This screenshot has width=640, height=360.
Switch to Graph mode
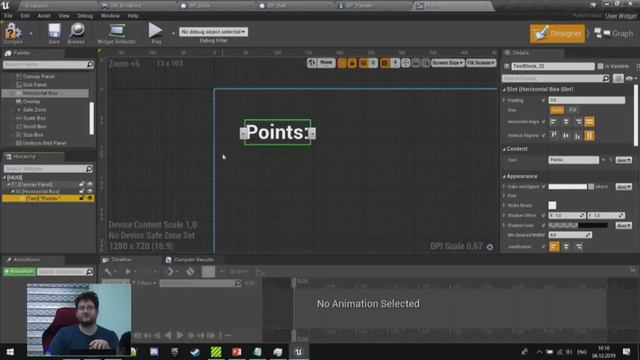(x=613, y=33)
